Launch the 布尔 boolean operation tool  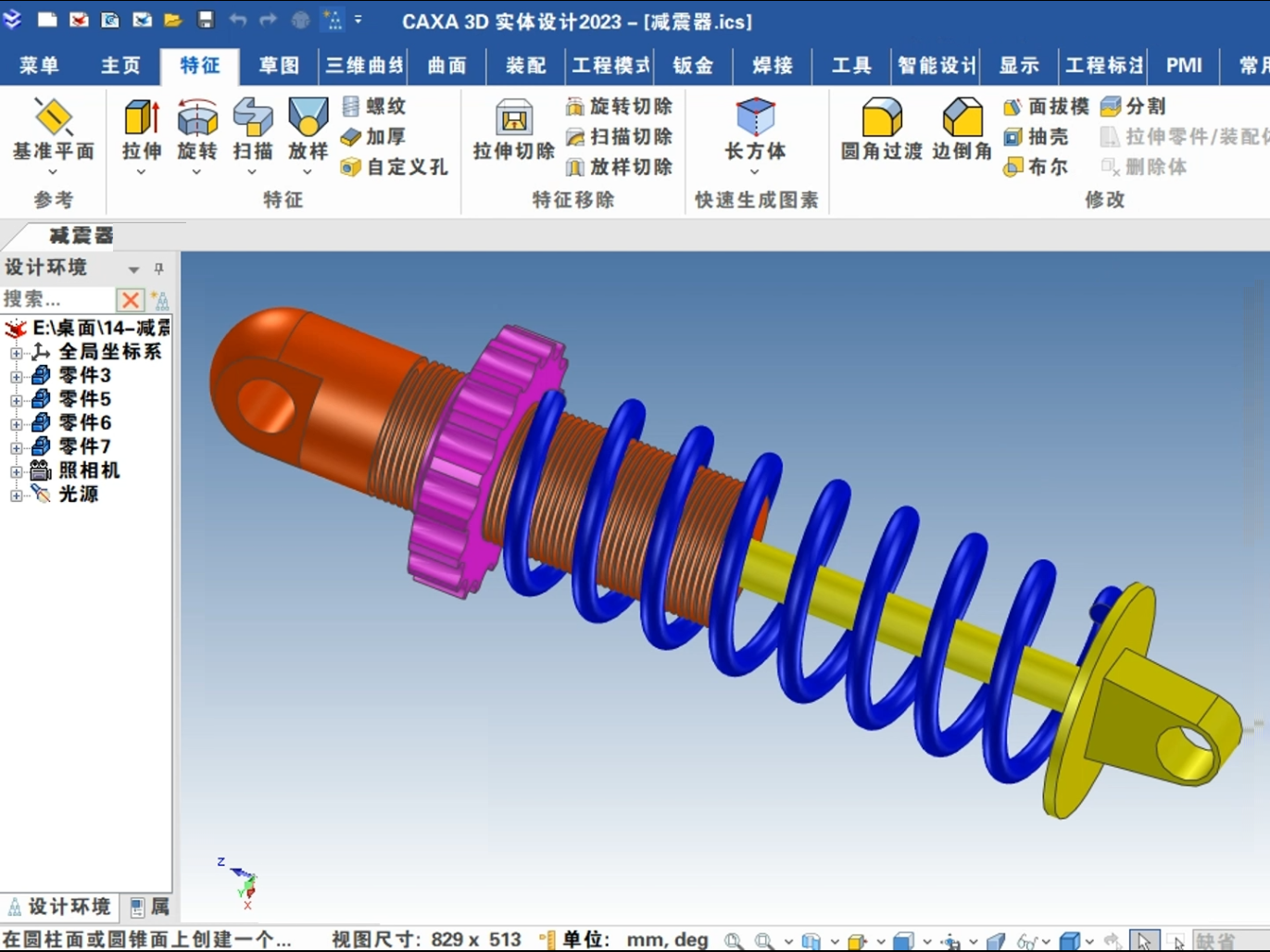click(1036, 168)
